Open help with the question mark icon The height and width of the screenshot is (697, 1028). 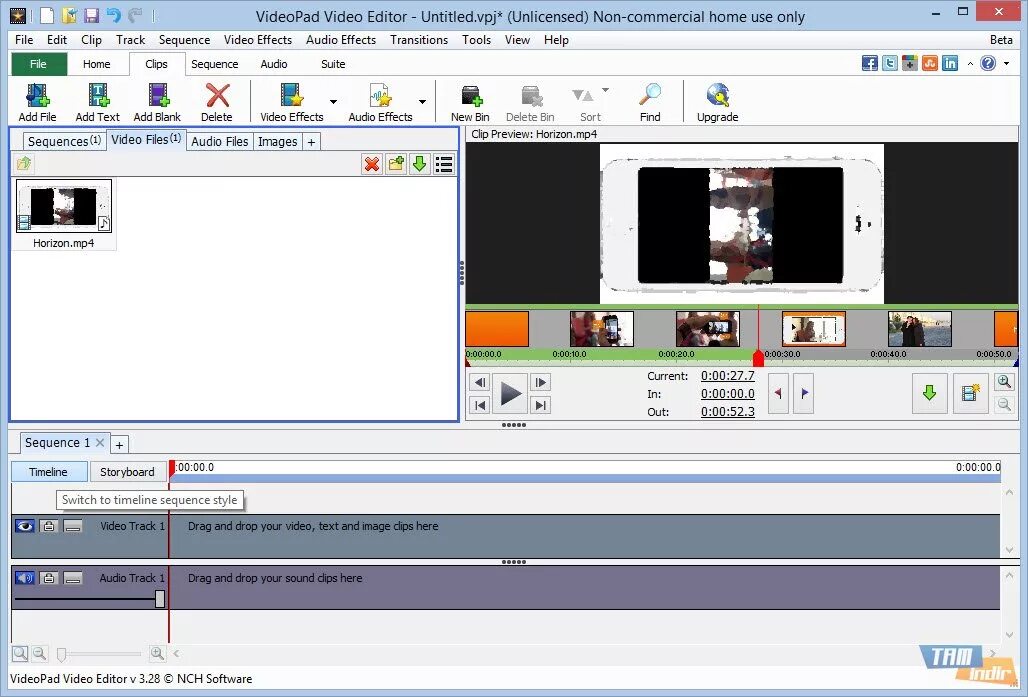(x=988, y=63)
